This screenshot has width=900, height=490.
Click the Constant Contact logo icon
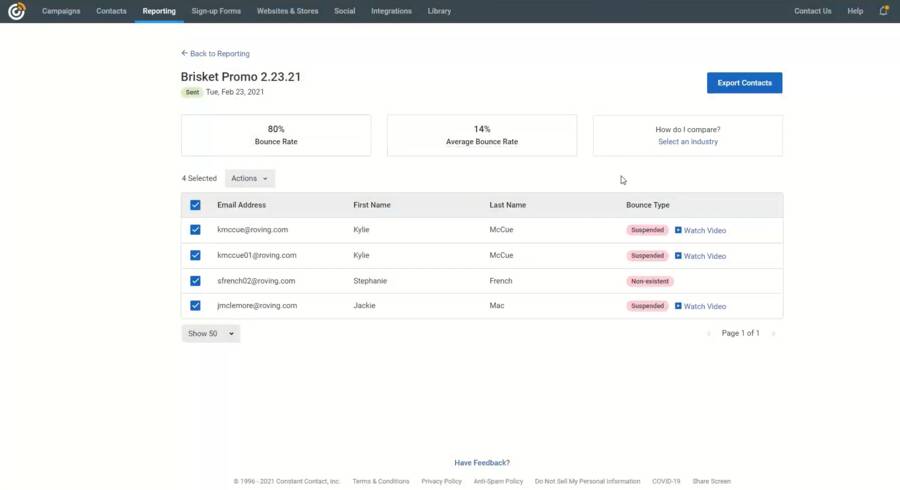click(x=17, y=10)
